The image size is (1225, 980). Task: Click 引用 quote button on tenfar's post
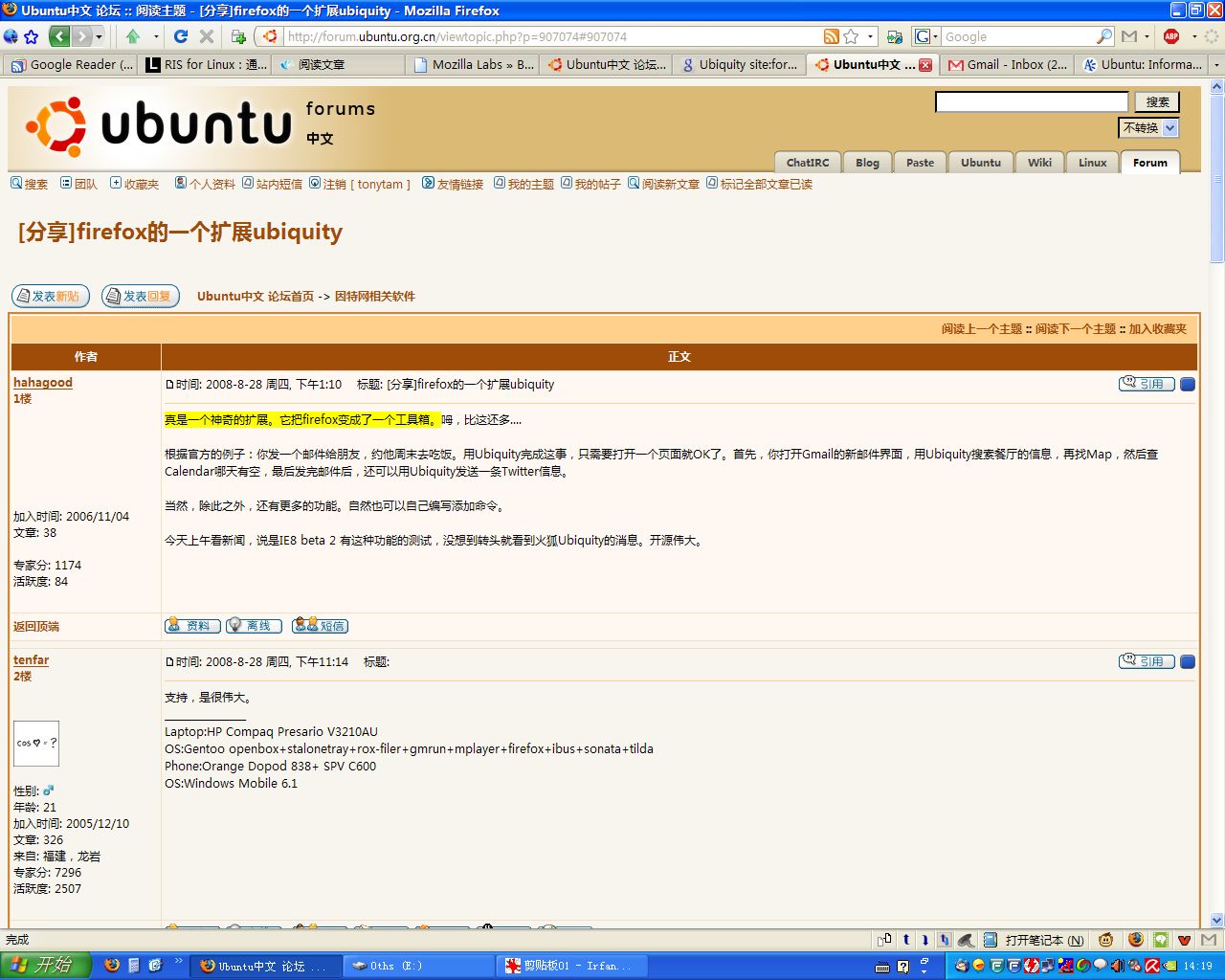point(1147,661)
